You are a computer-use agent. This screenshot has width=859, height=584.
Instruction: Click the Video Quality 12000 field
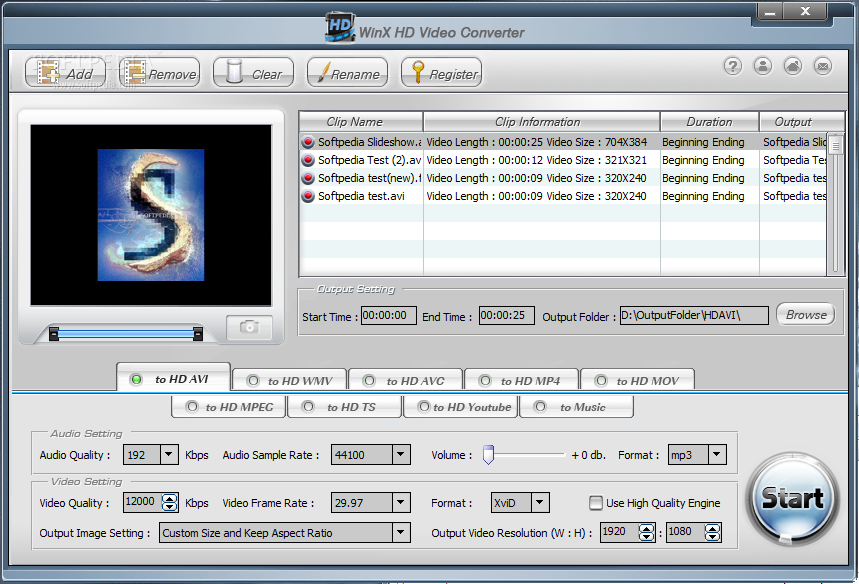142,502
